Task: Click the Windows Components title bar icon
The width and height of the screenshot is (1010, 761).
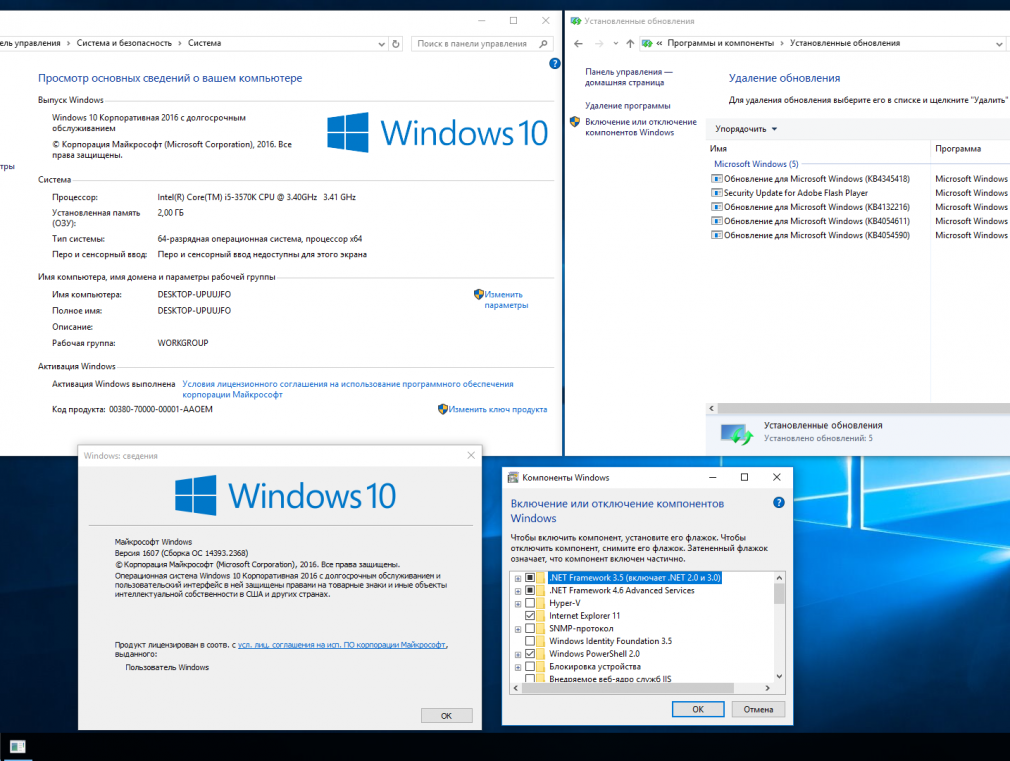Action: tap(513, 477)
